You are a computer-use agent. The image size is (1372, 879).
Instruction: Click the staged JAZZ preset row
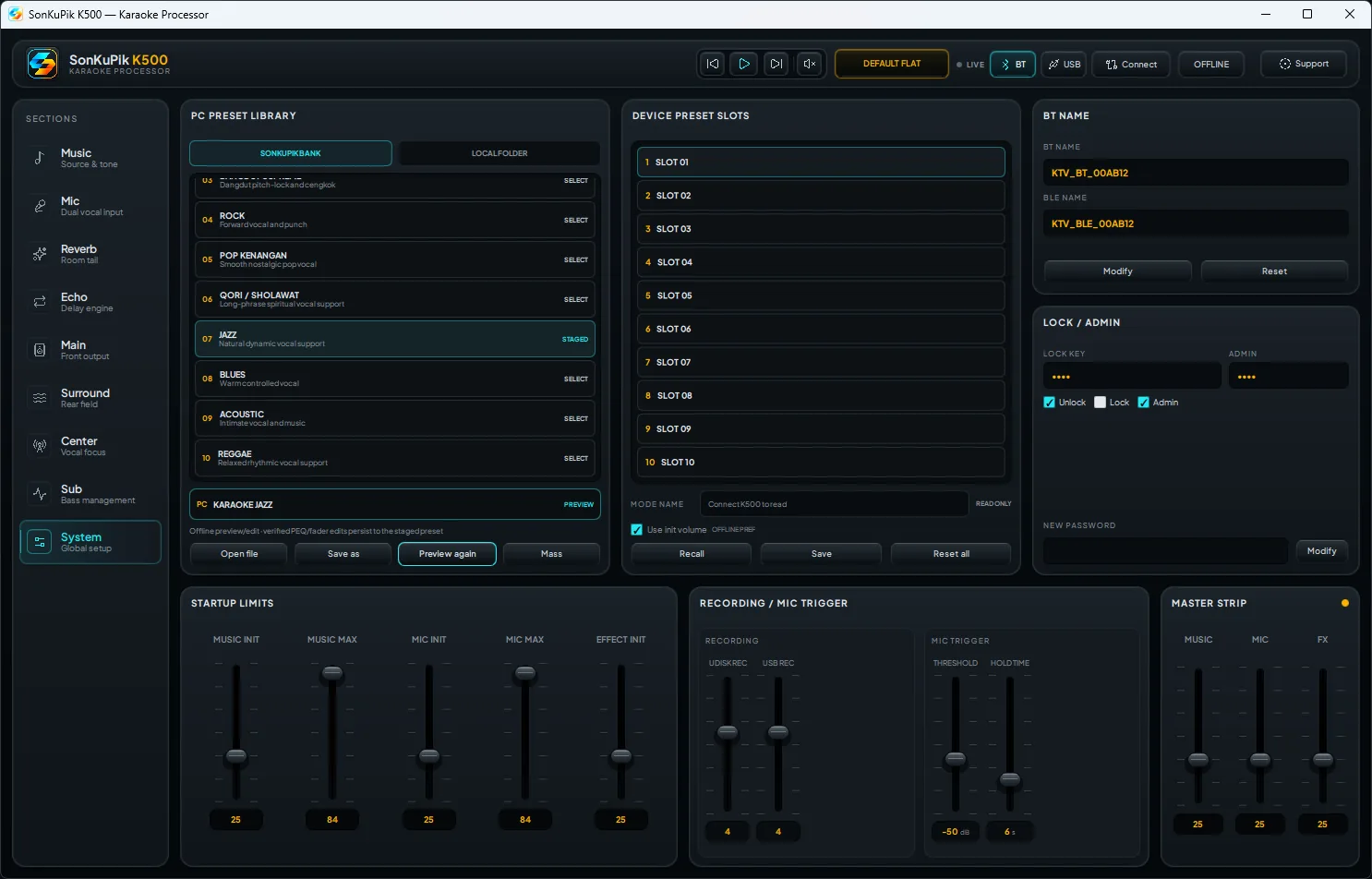(x=395, y=339)
